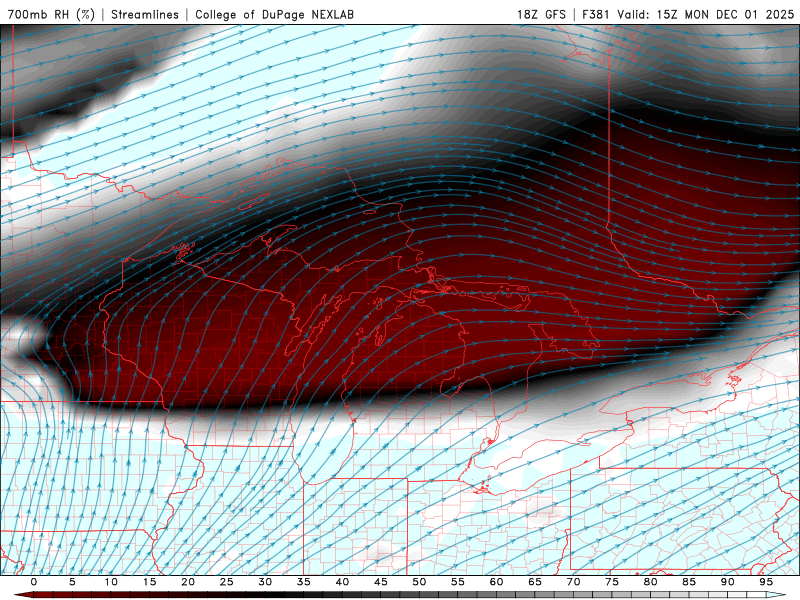Click the "Valid: 15Z MON DEC 01 2025" text

click(706, 14)
